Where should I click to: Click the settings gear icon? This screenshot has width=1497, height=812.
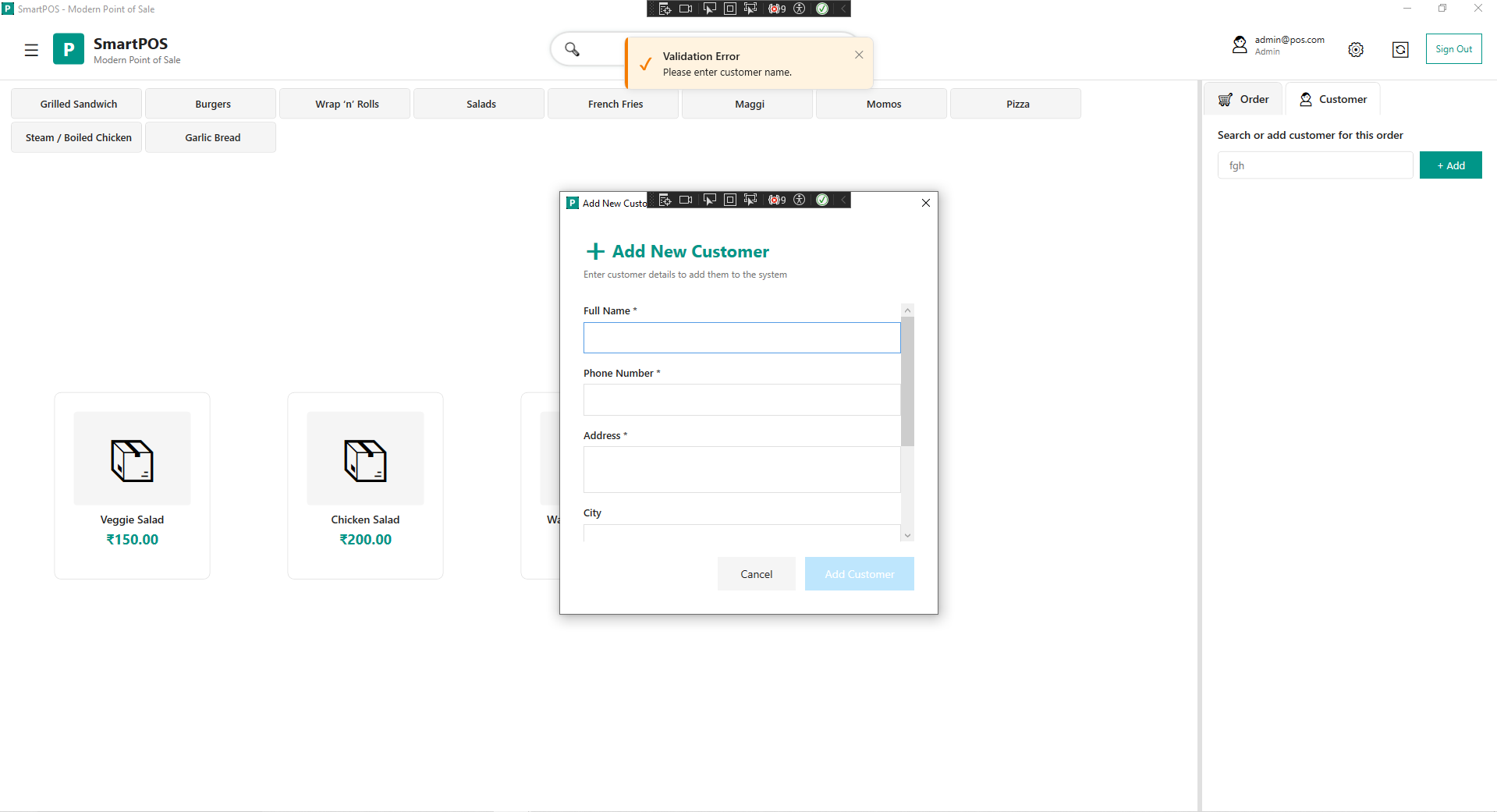(x=1356, y=50)
